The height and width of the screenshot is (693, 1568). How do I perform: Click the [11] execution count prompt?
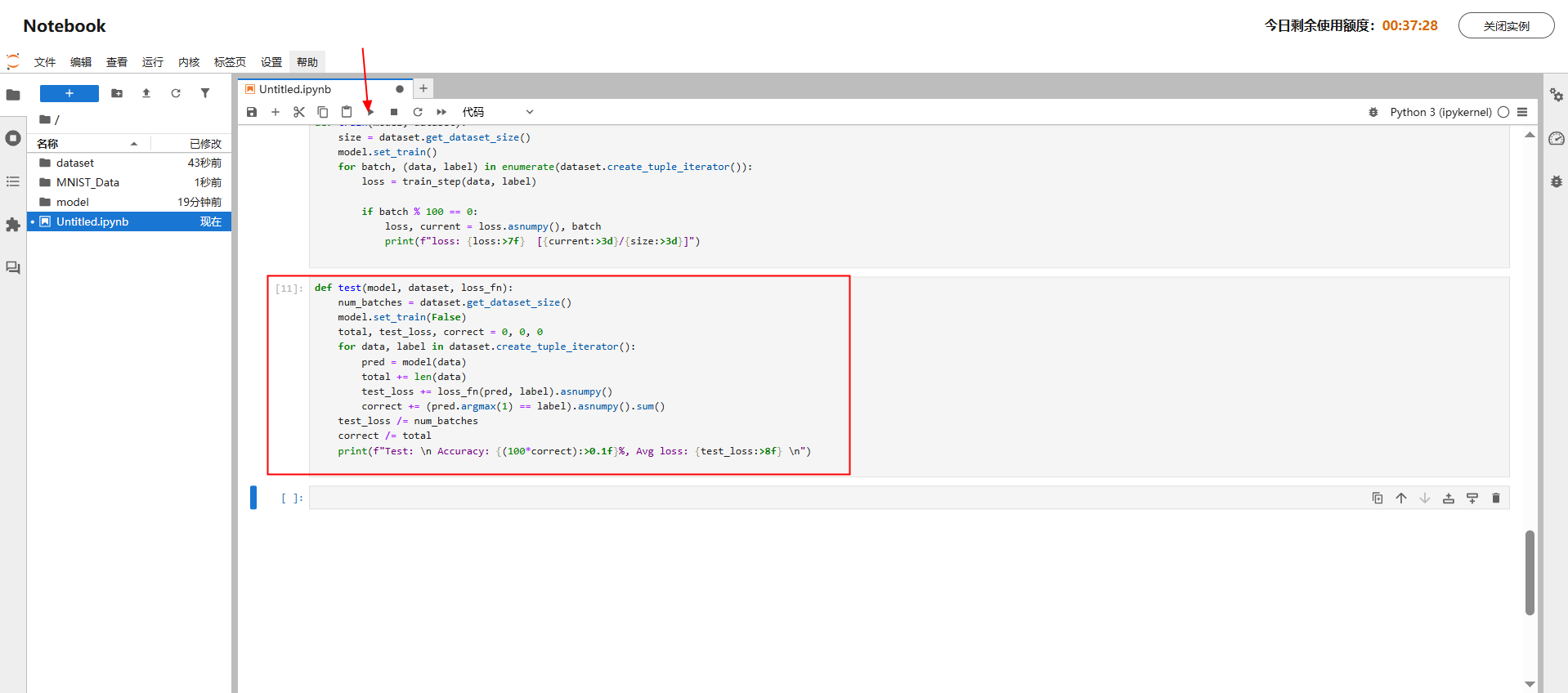click(289, 288)
